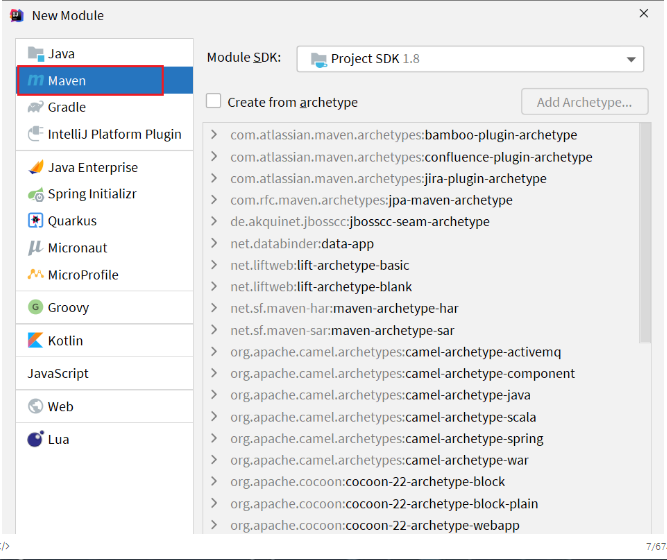Image resolution: width=667 pixels, height=560 pixels.
Task: Close the New Module dialog
Action: coord(644,14)
